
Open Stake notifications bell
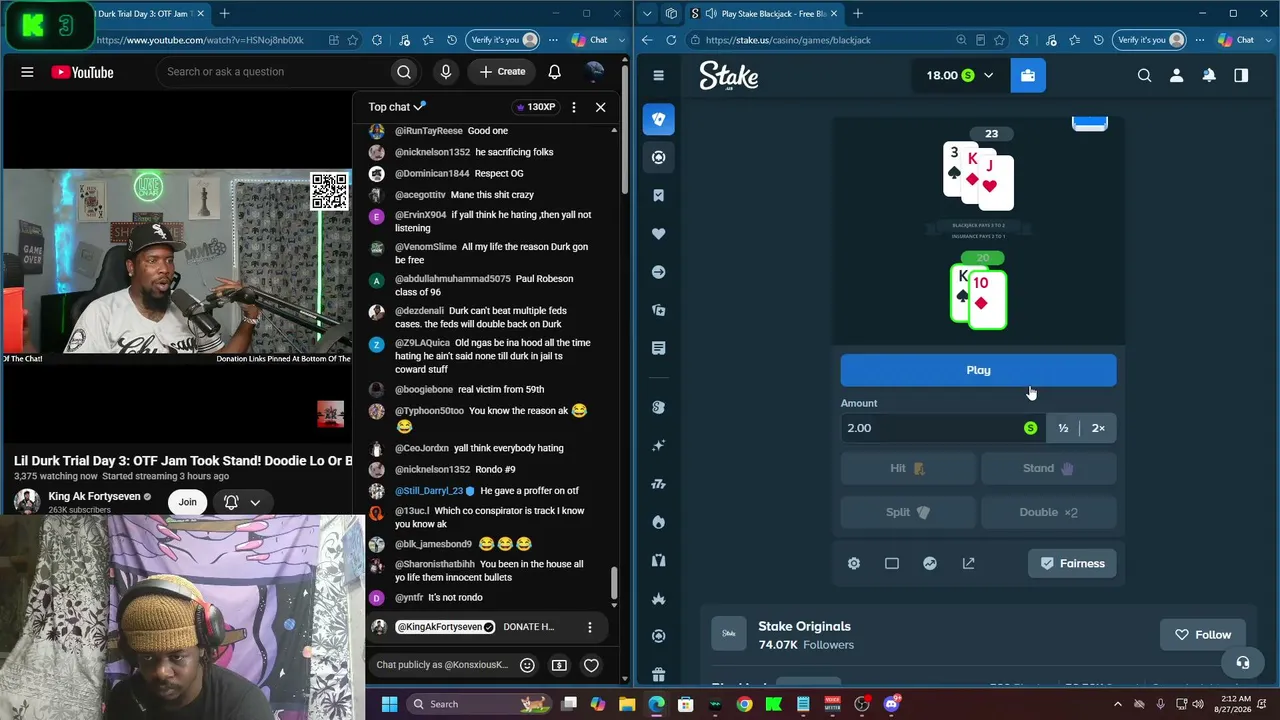(x=1209, y=75)
